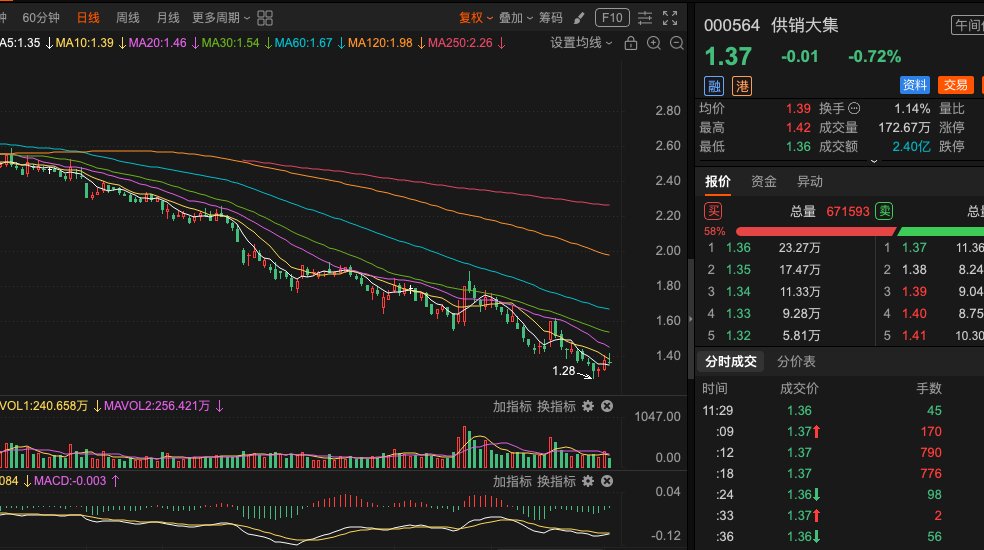The height and width of the screenshot is (550, 984).
Task: Click bid level 2 price 1.35
Action: (x=738, y=269)
